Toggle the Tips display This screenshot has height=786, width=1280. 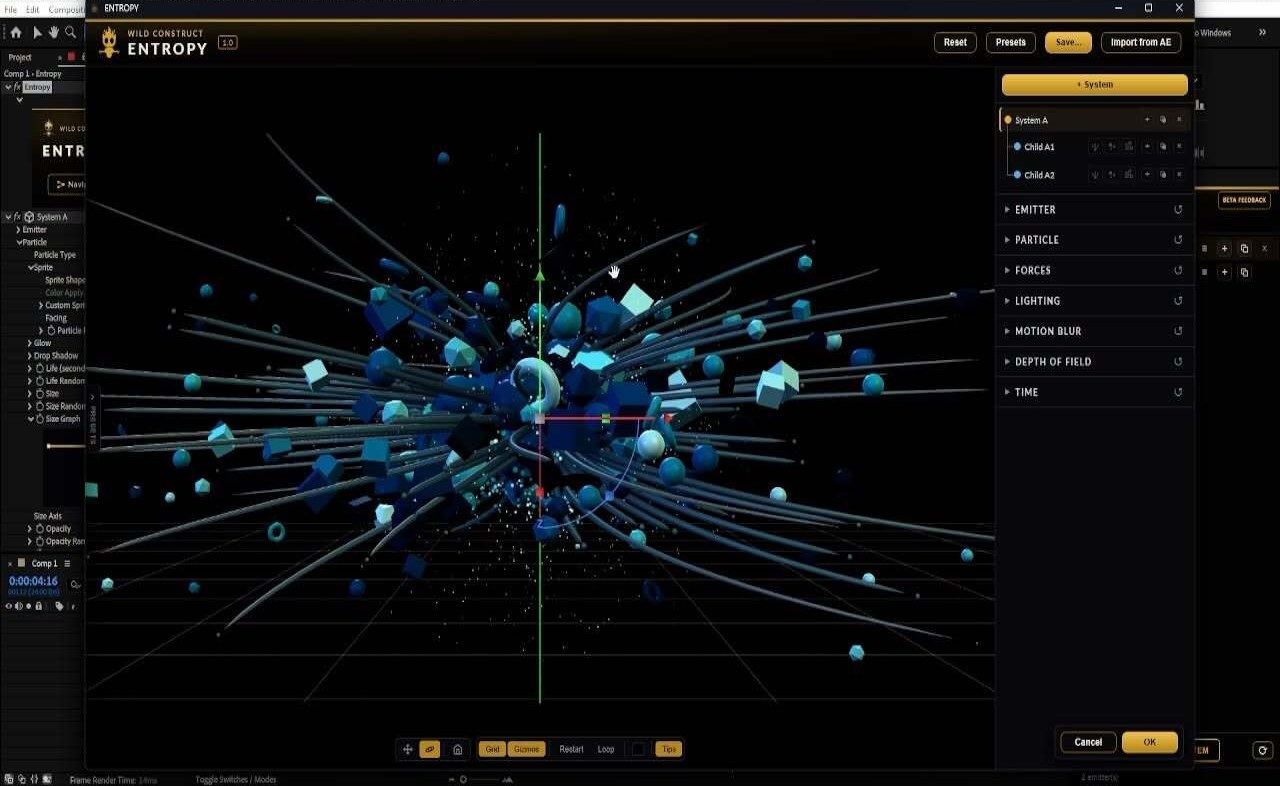click(669, 749)
